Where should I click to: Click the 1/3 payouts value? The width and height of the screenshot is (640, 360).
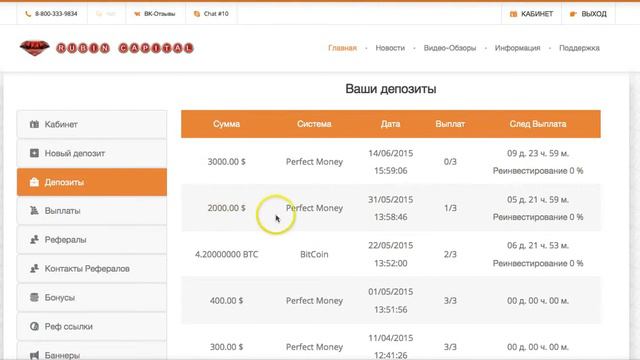click(x=450, y=208)
